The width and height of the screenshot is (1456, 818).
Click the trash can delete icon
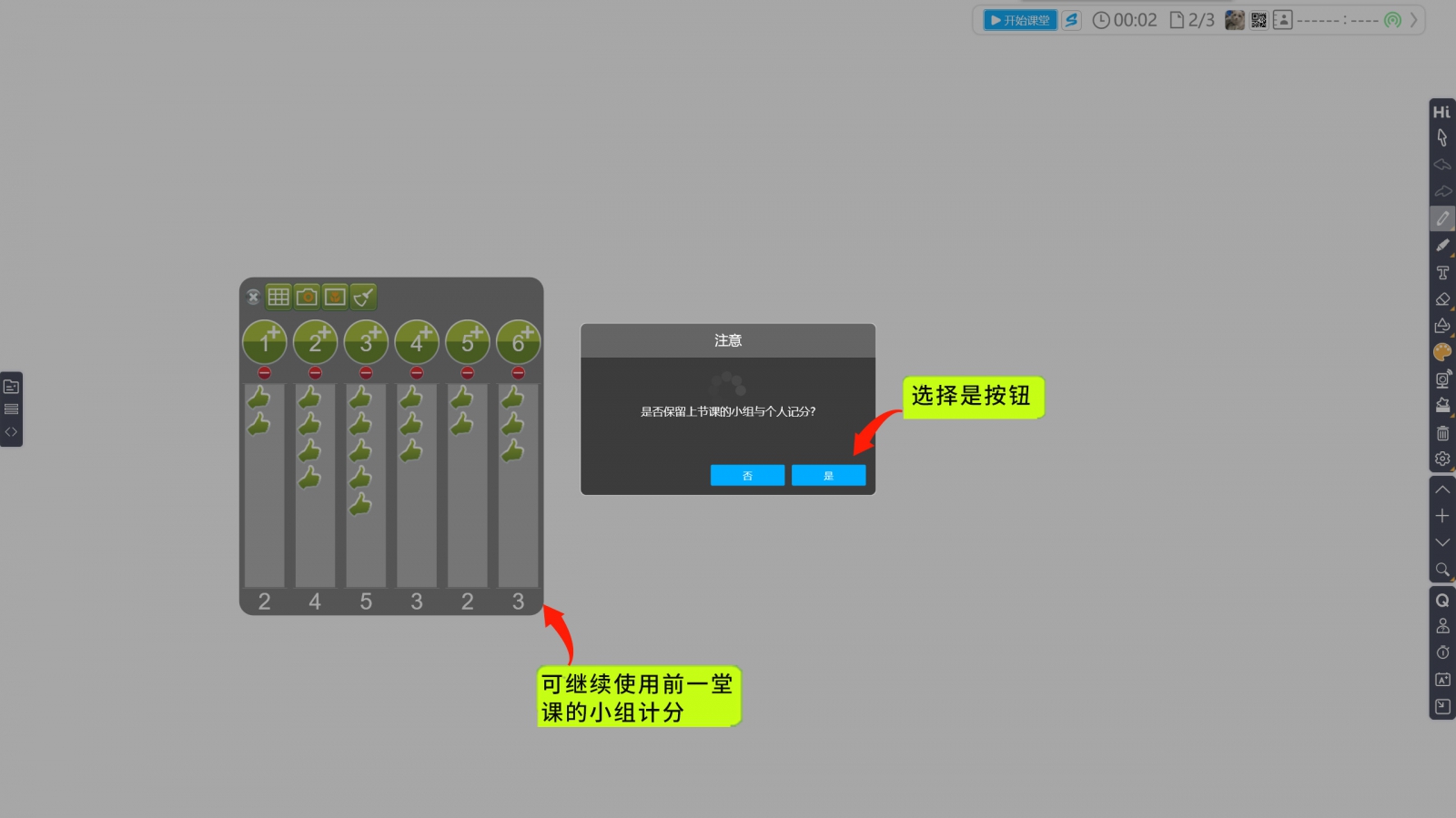(1442, 433)
